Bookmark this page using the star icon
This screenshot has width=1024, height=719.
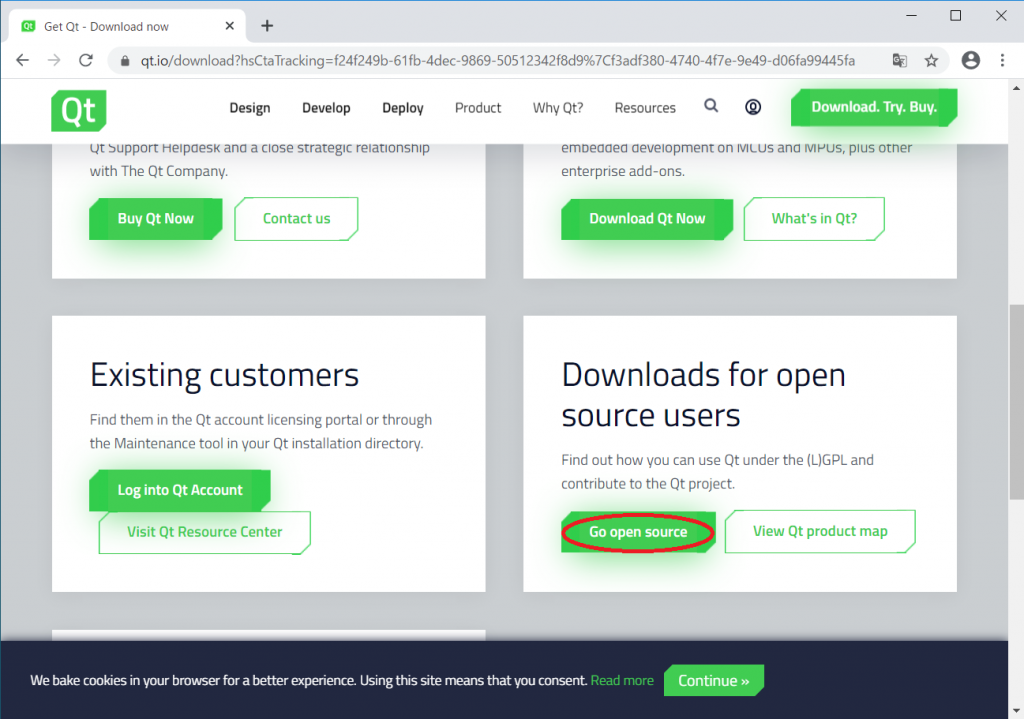[x=932, y=60]
